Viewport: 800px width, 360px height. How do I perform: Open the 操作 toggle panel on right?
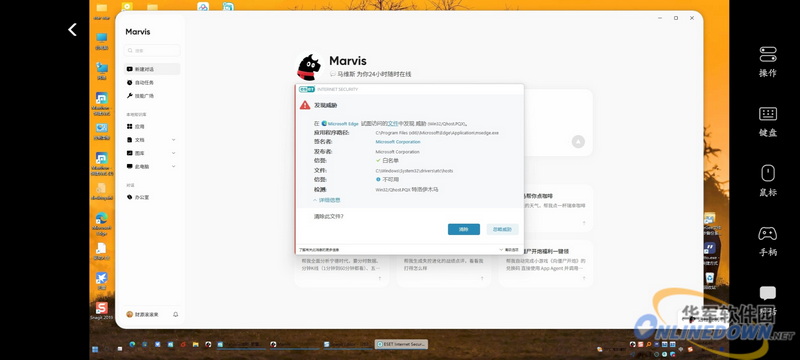tap(767, 62)
